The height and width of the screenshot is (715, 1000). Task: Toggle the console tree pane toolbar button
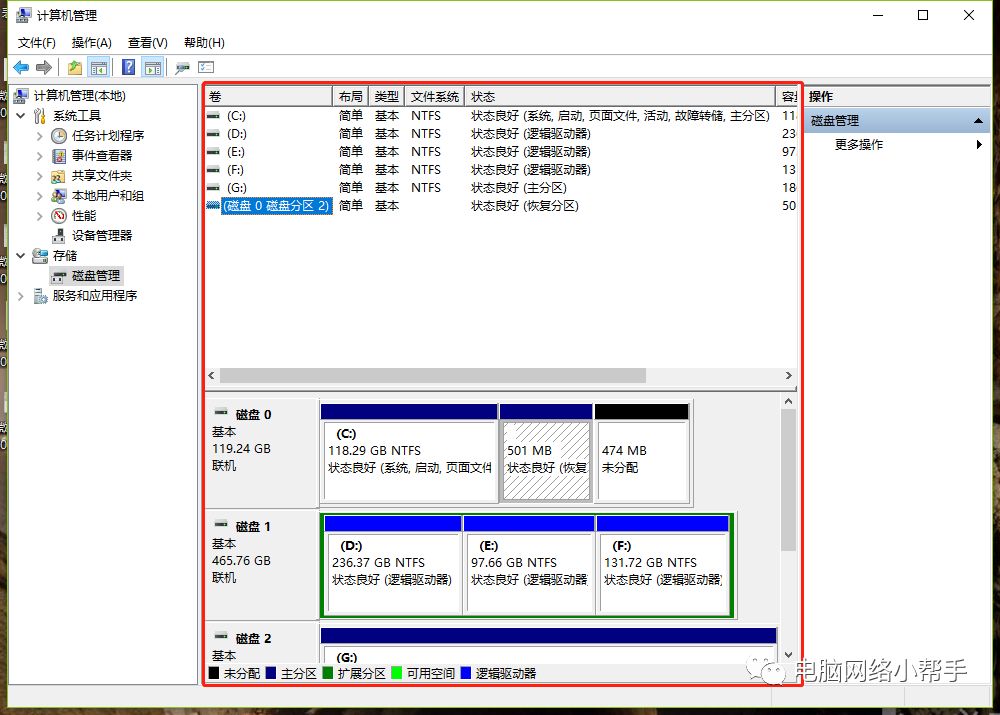pyautogui.click(x=99, y=67)
